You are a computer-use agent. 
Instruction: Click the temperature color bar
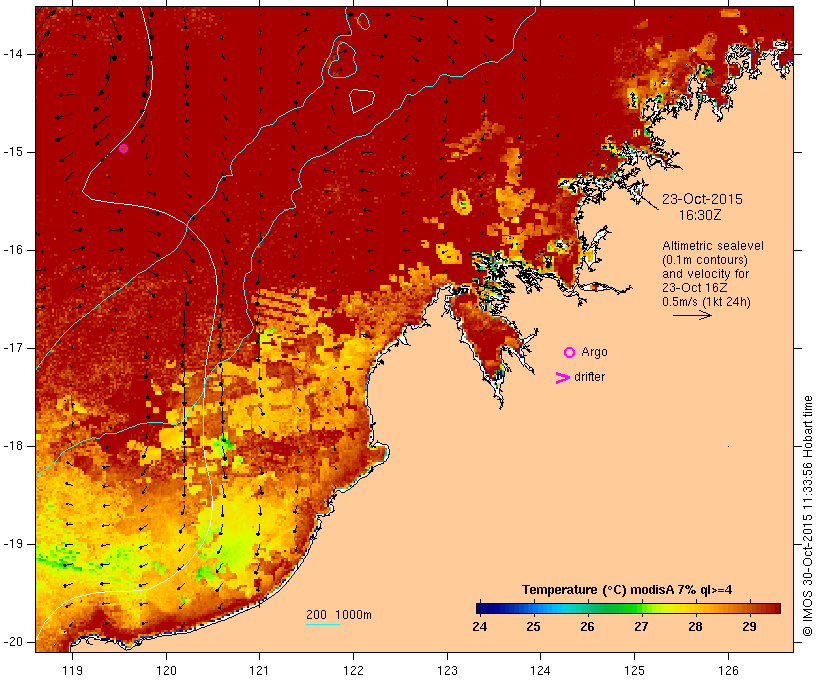click(628, 608)
